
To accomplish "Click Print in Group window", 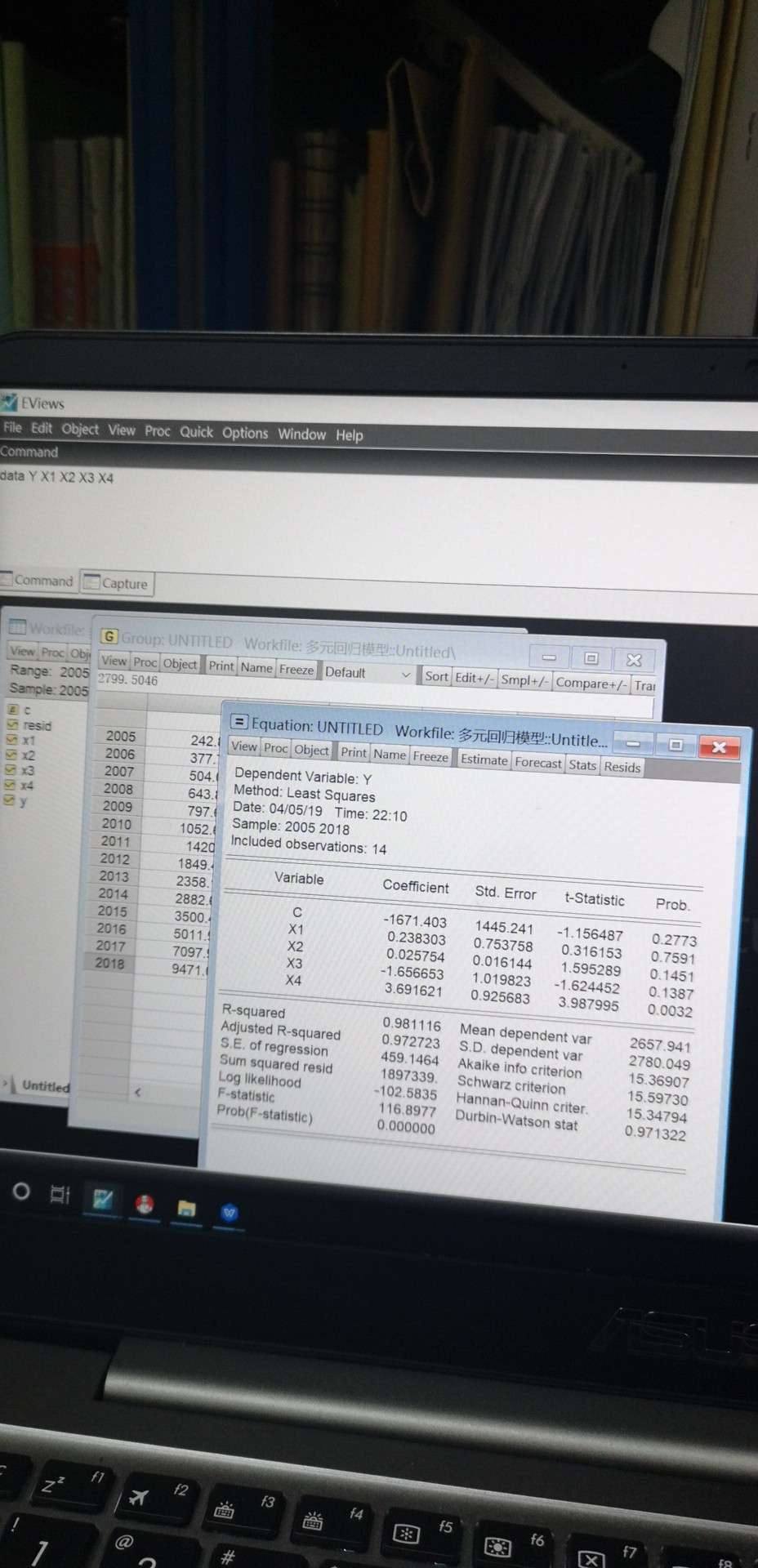I will (x=221, y=666).
